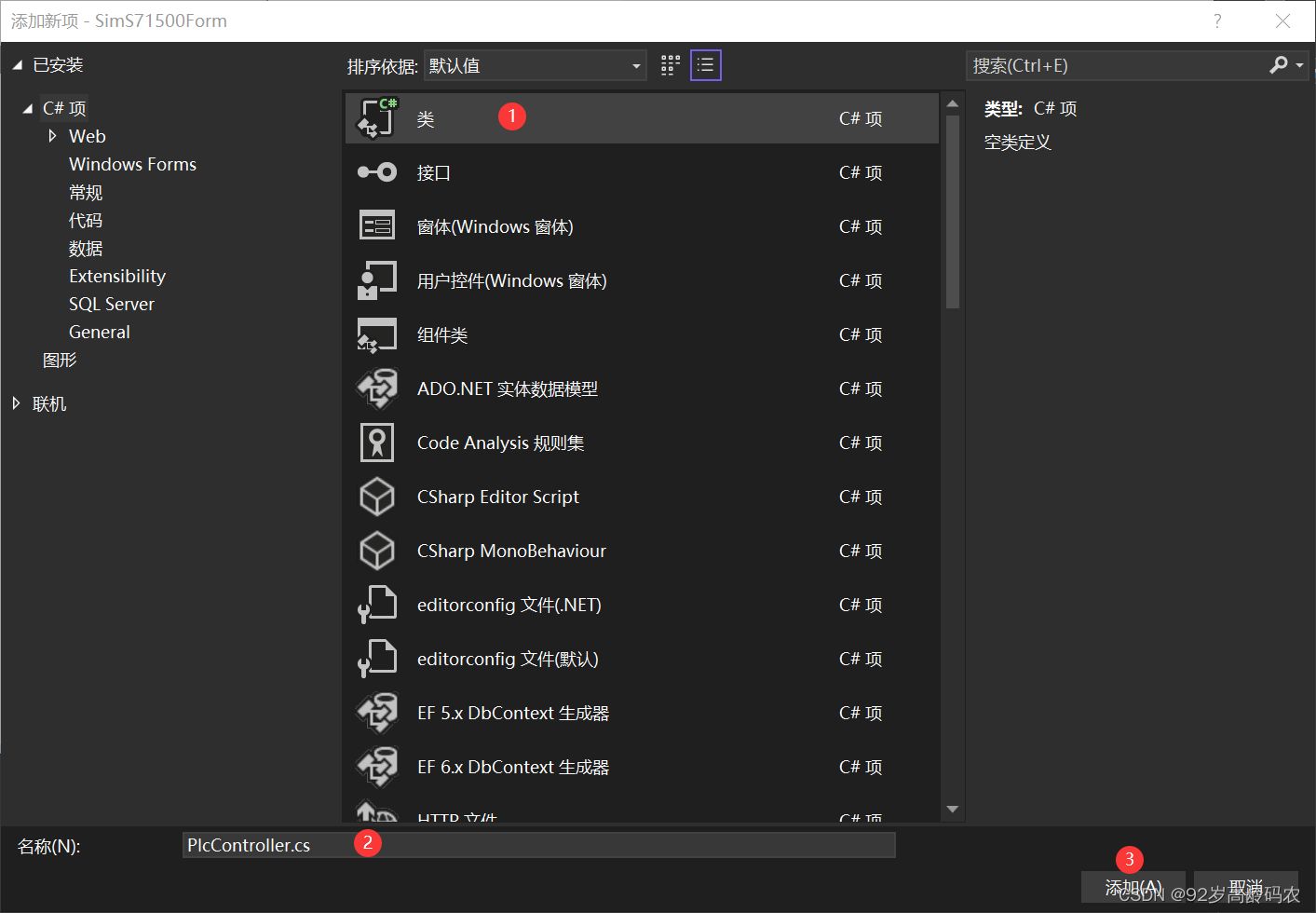This screenshot has width=1316, height=913.
Task: Click the template list scroll down arrow
Action: pyautogui.click(x=952, y=809)
